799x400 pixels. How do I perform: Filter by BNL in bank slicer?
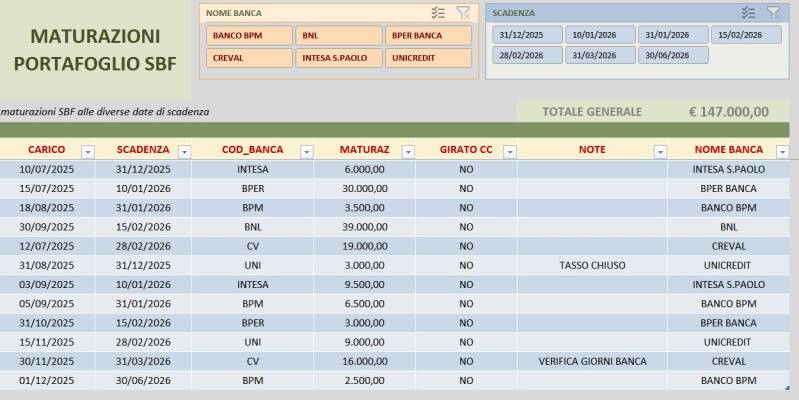339,36
